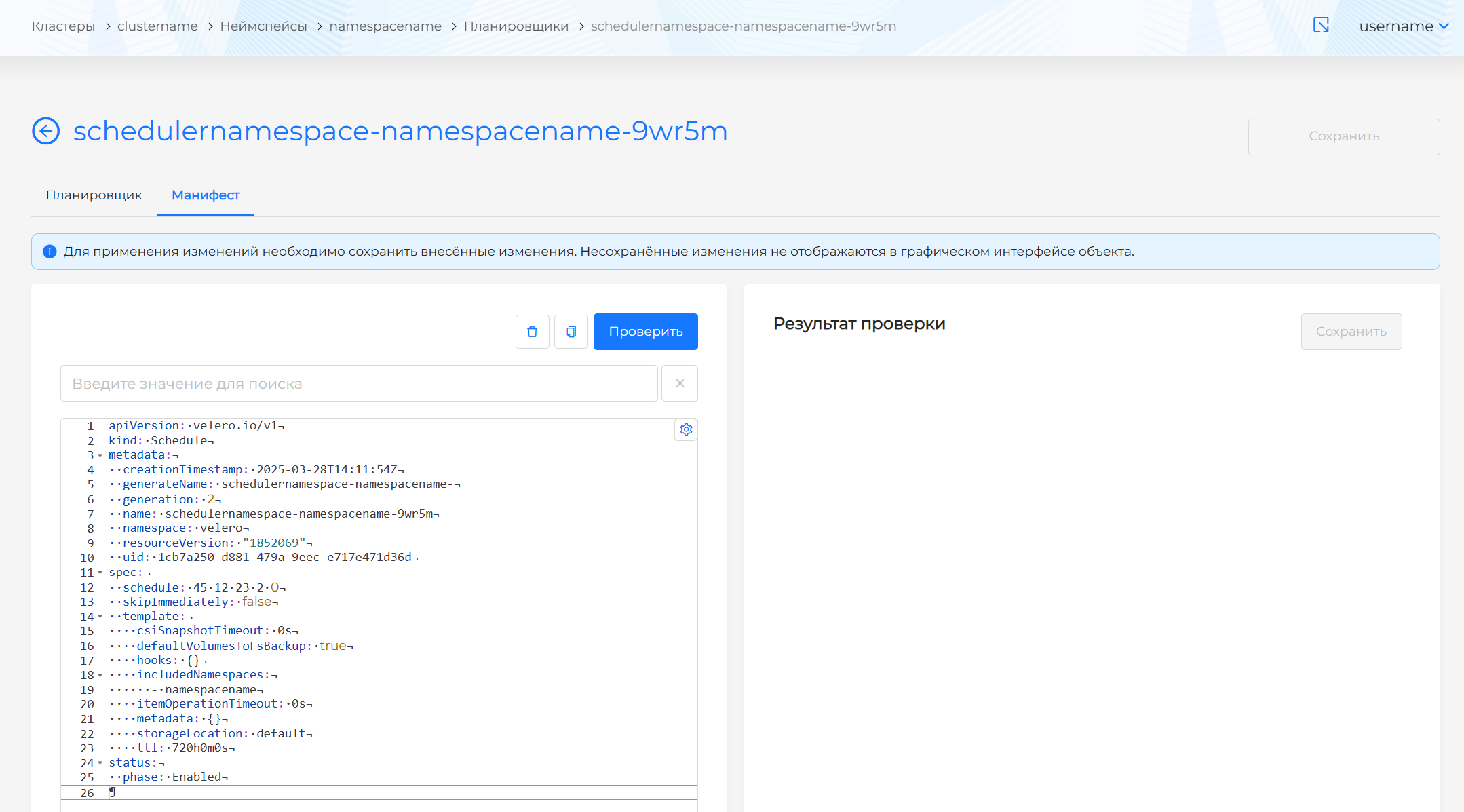Click the manifest search input field
1464x812 pixels.
click(359, 383)
